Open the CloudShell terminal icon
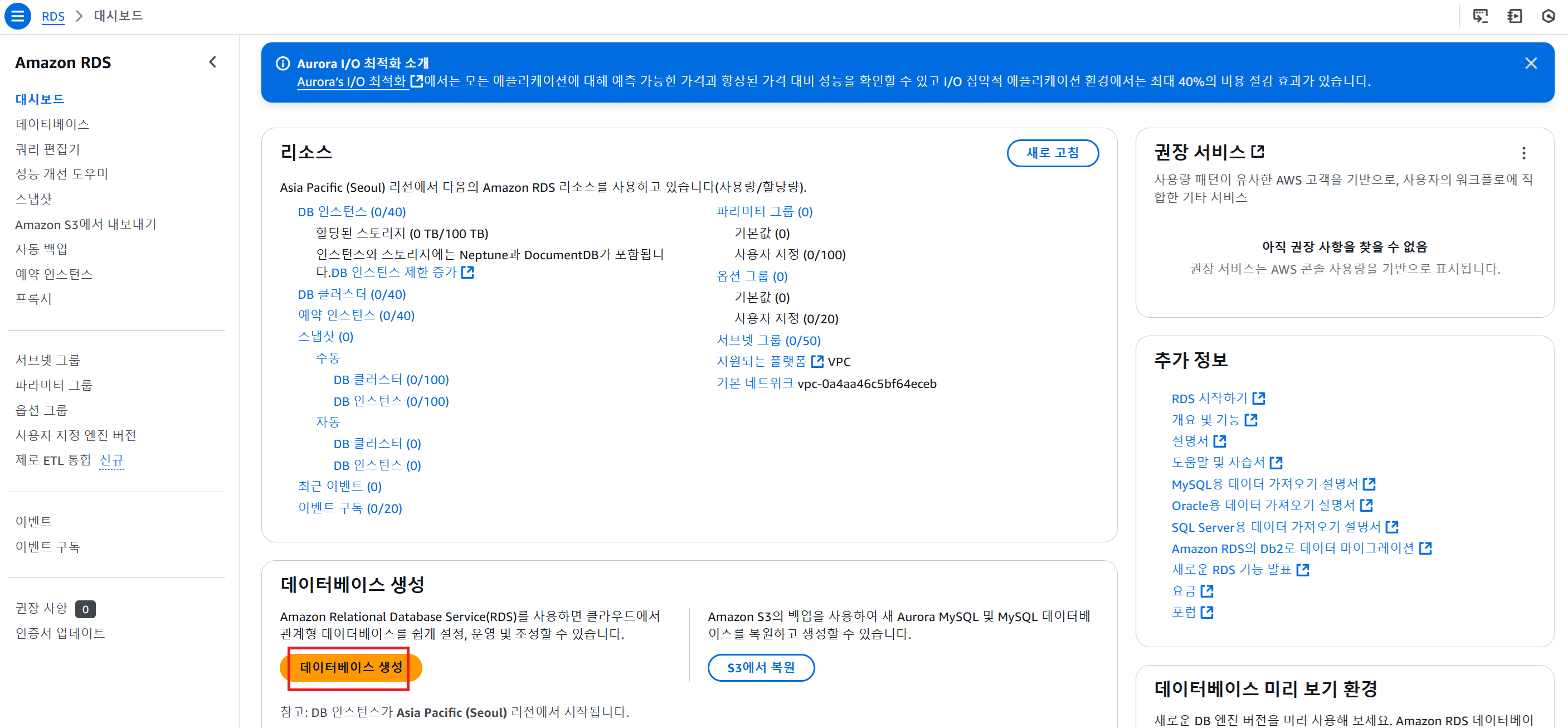1568x728 pixels. 1480,16
